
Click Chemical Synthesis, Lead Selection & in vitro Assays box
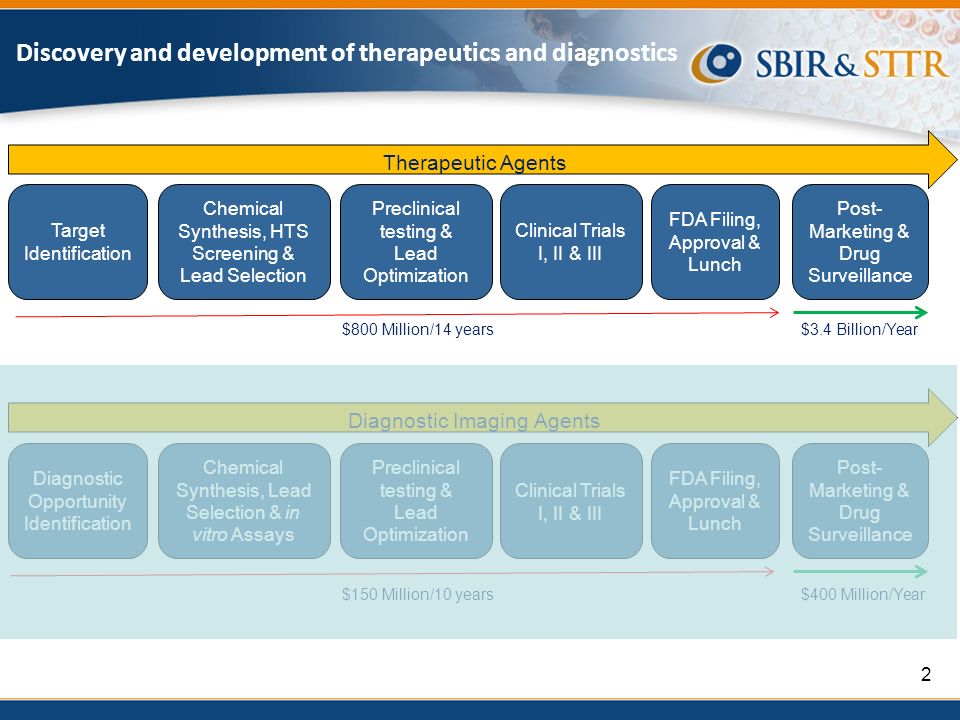click(x=244, y=501)
